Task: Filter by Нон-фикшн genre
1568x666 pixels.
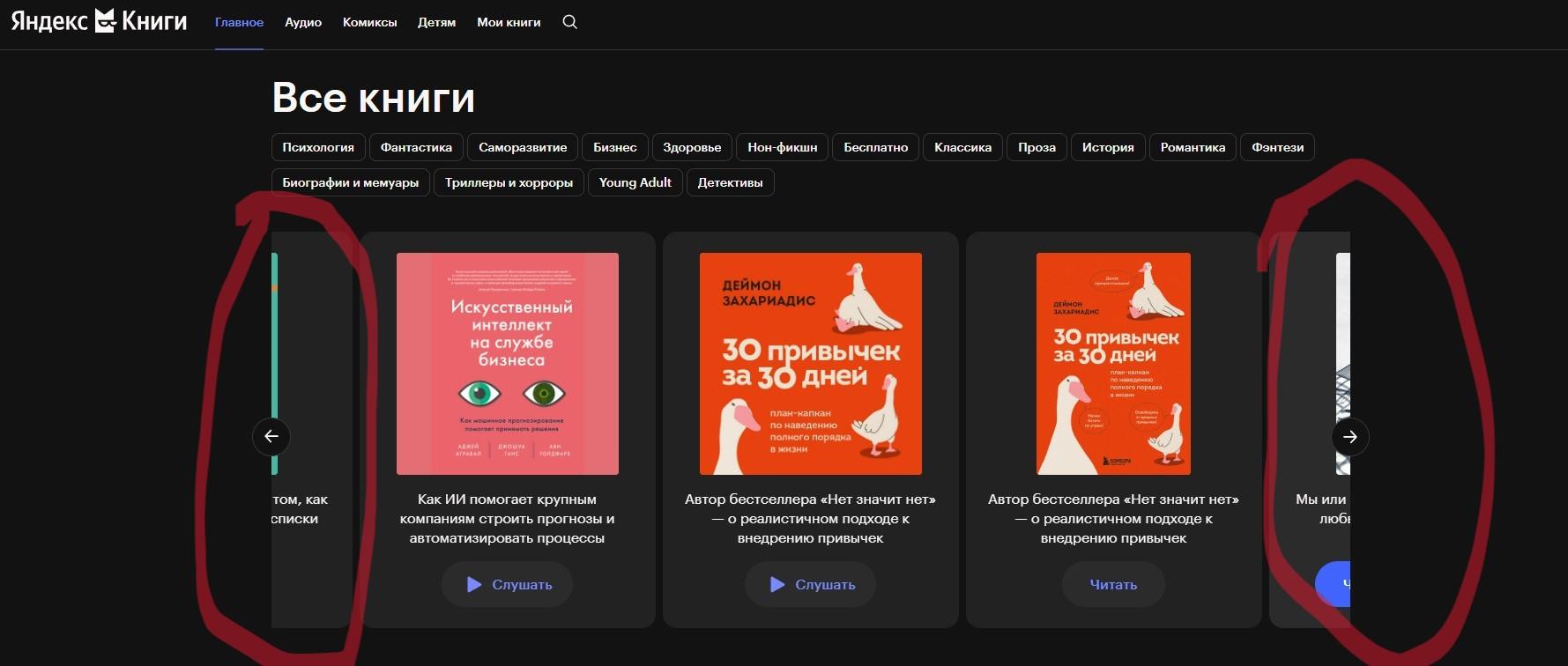Action: point(783,147)
